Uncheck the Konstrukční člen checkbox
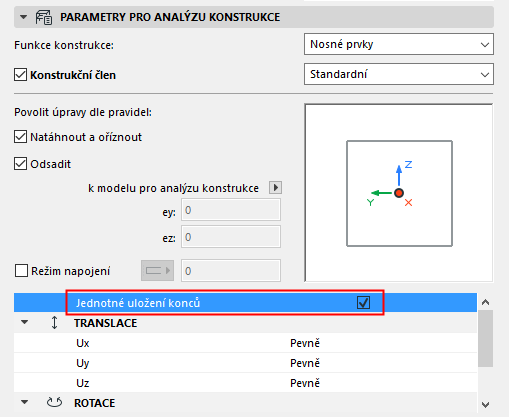 20,75
